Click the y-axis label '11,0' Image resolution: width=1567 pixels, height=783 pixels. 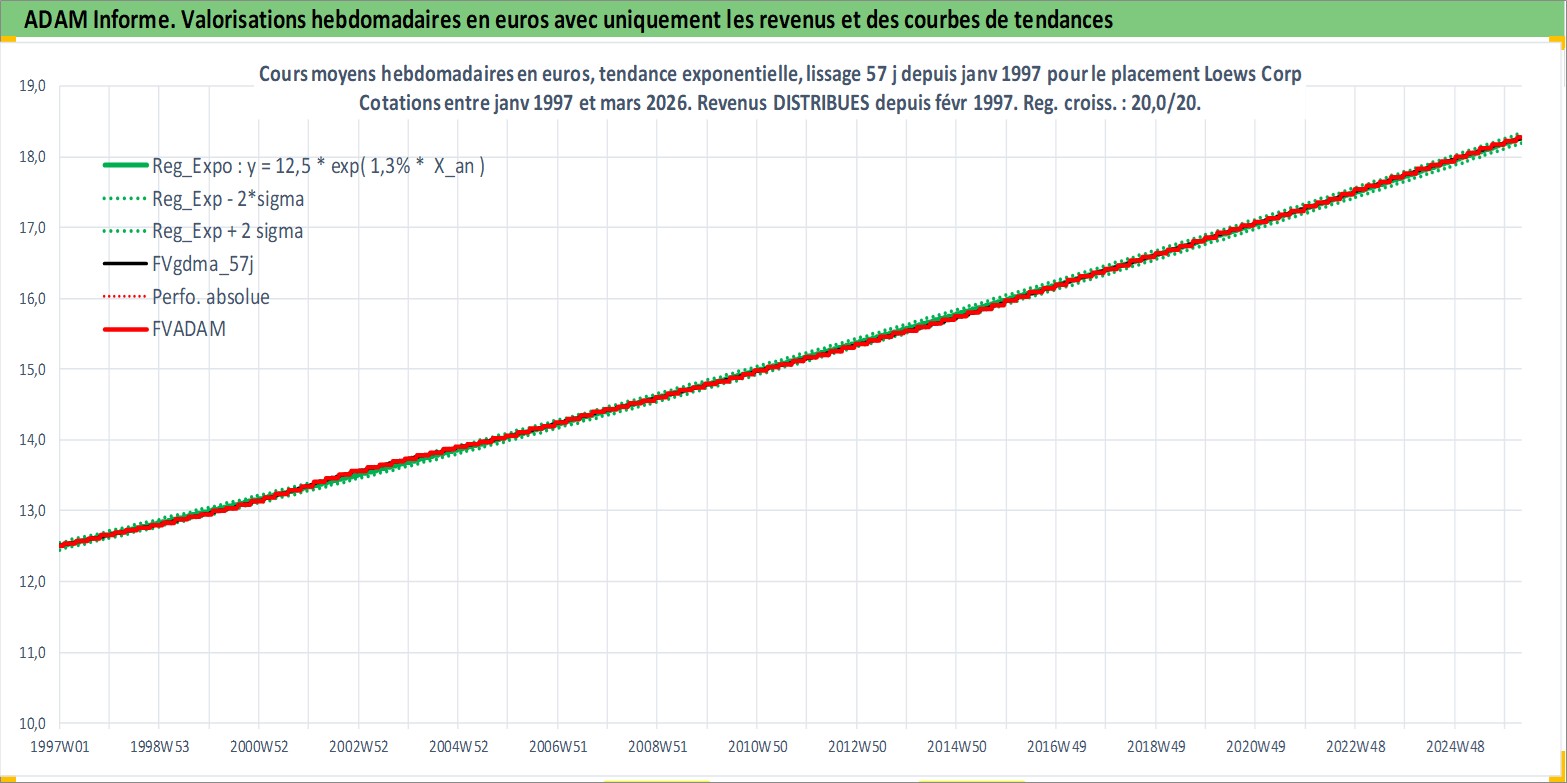click(32, 652)
